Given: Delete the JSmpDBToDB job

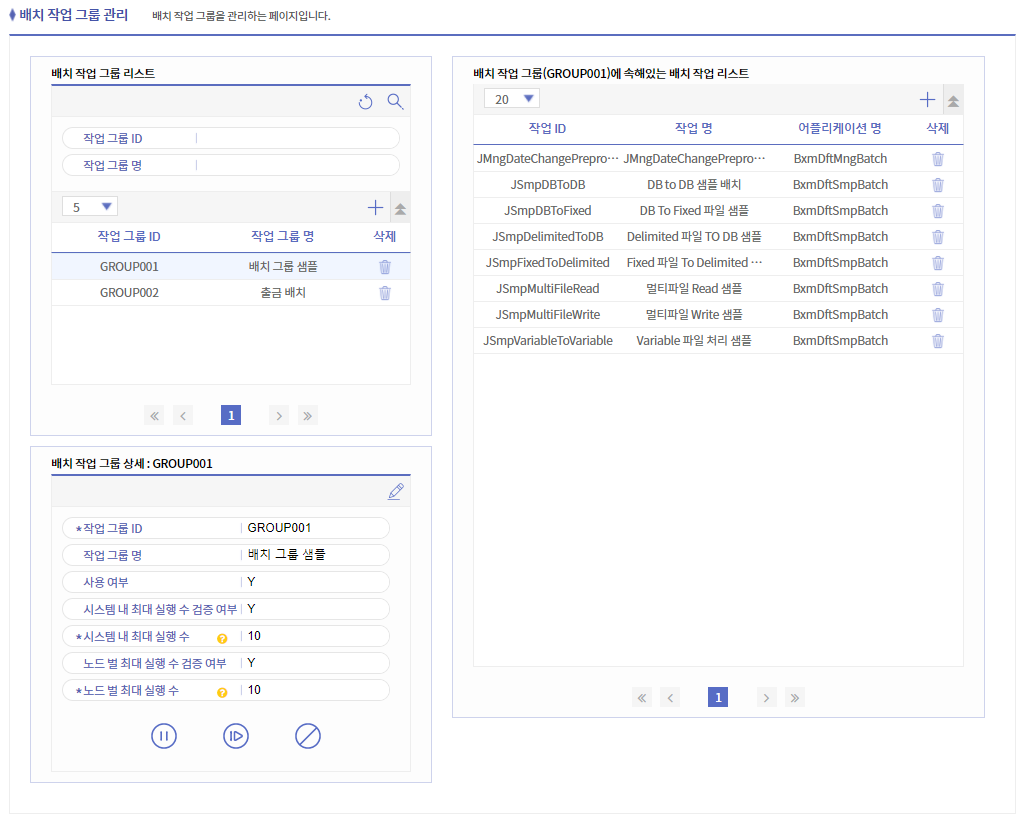Looking at the screenshot, I should [938, 185].
